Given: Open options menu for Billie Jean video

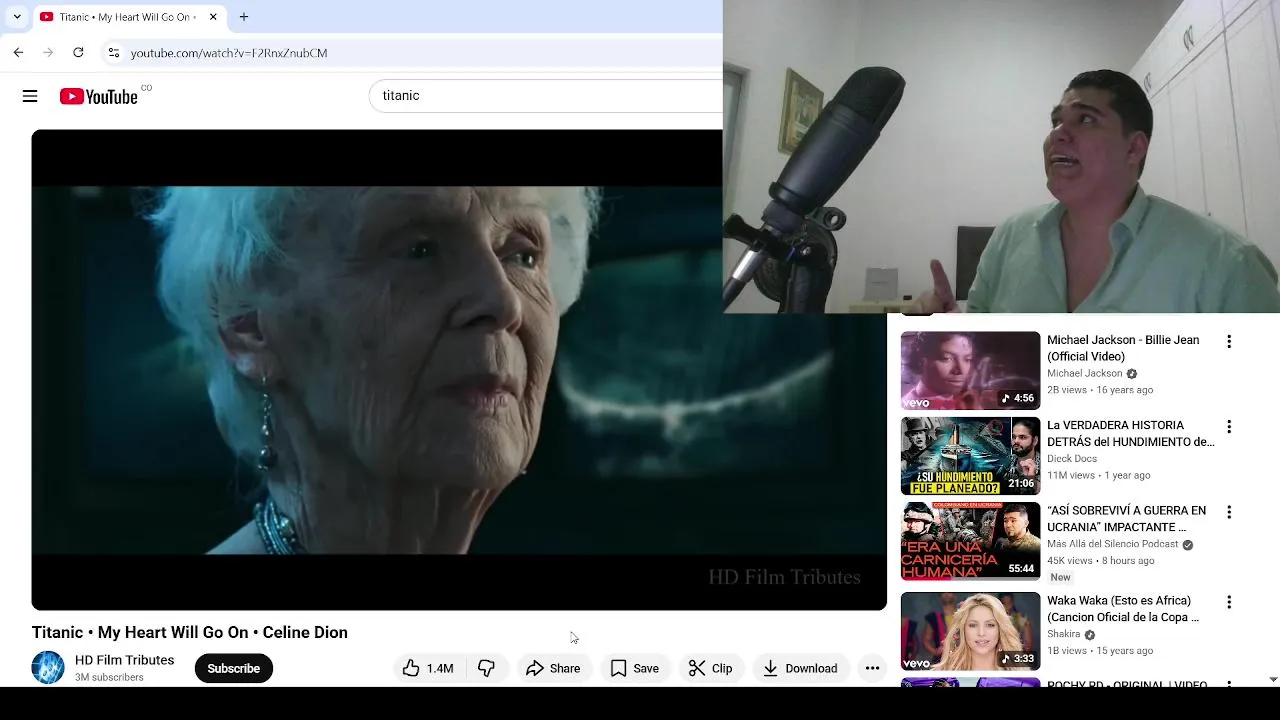Looking at the screenshot, I should tap(1229, 342).
